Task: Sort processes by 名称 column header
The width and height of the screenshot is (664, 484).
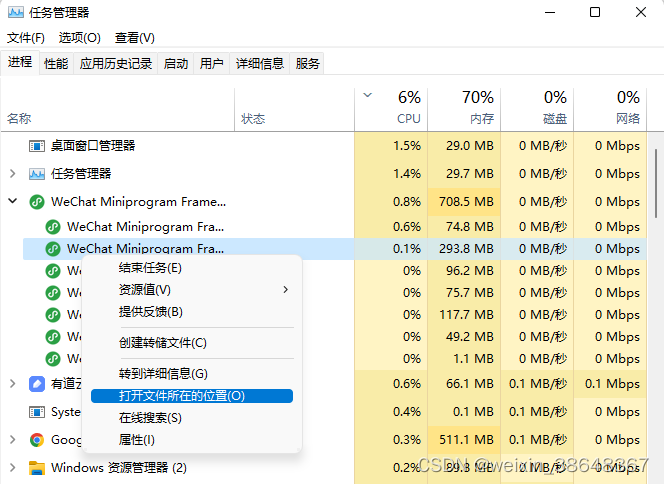Action: point(118,110)
